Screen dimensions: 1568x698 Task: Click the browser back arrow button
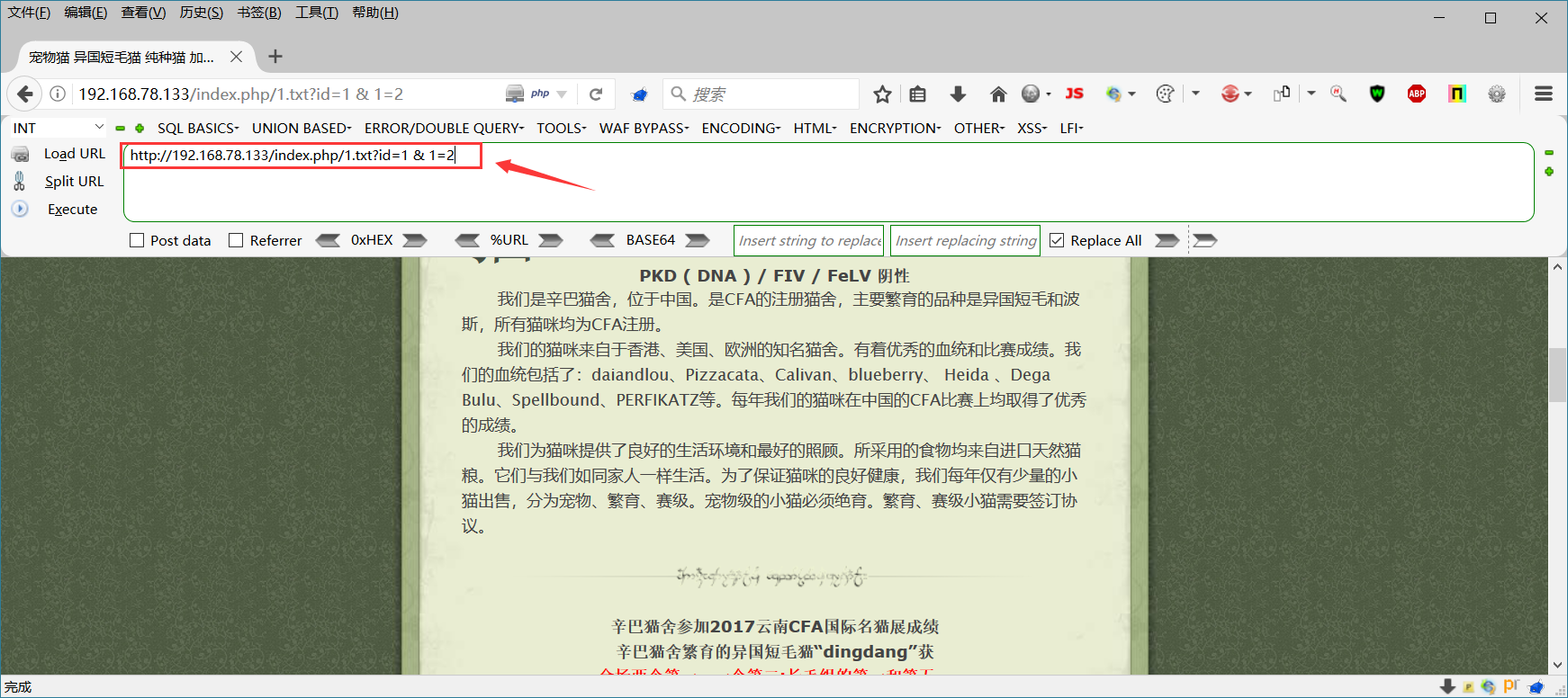(25, 94)
